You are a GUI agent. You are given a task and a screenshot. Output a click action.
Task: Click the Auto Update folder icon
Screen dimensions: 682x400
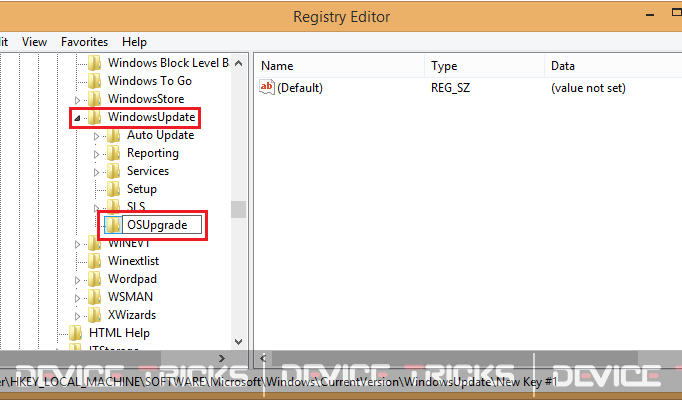point(114,135)
